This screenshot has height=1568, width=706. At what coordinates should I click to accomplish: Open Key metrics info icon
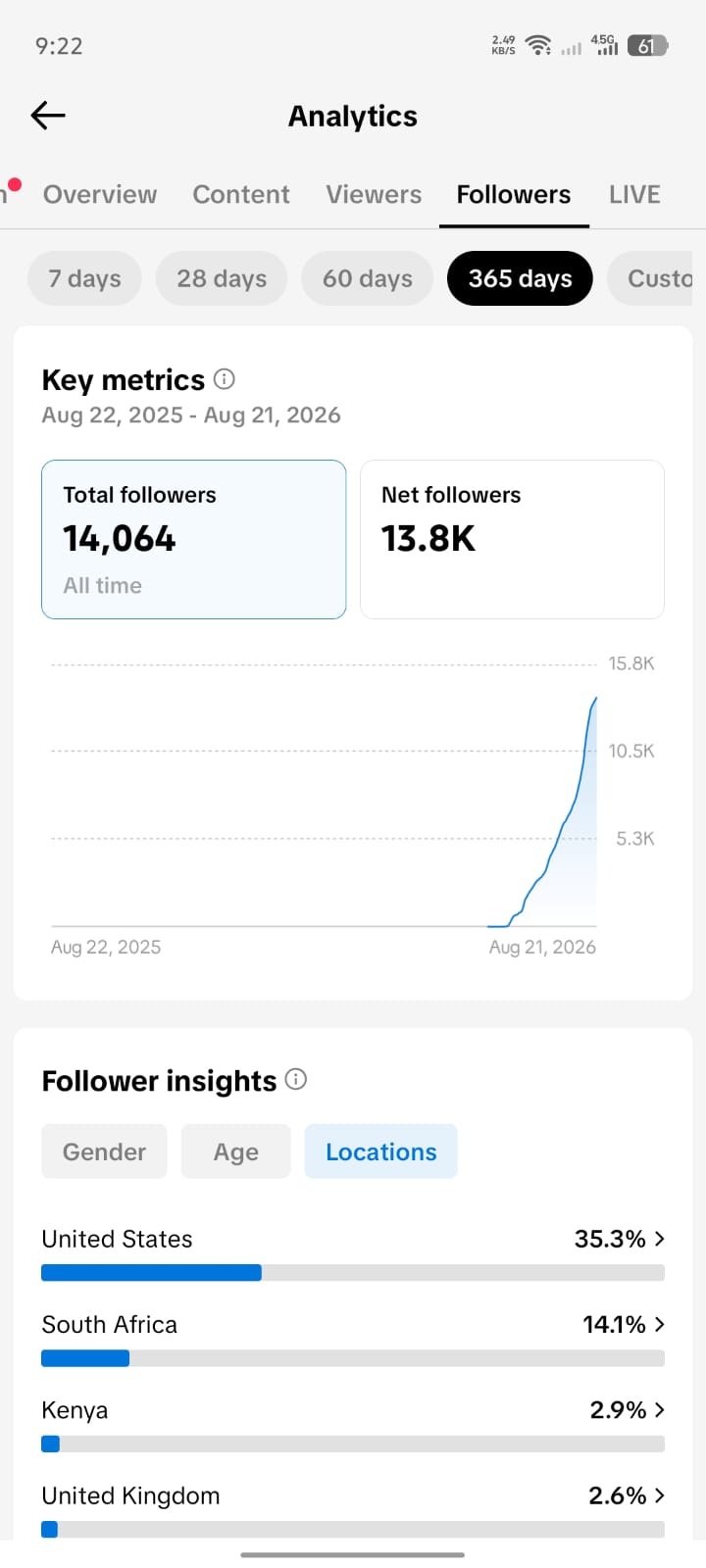click(x=225, y=378)
